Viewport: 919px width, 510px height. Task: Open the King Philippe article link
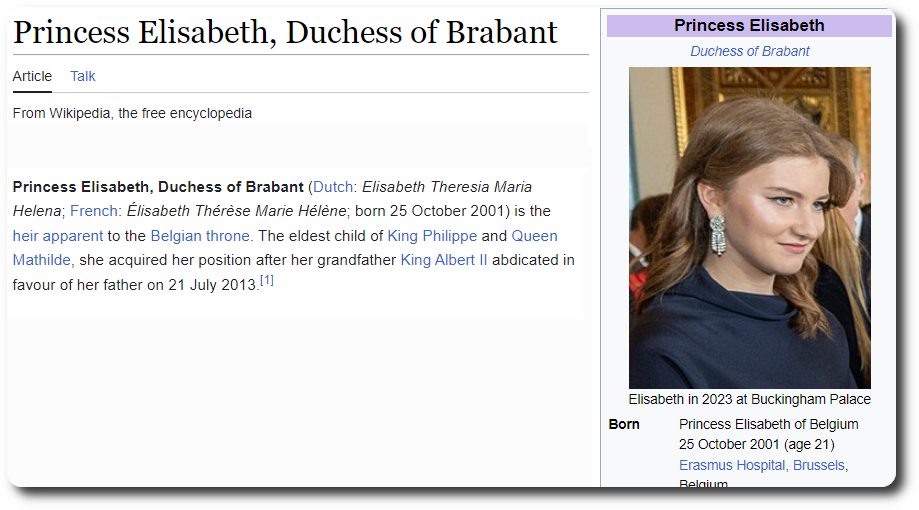(x=432, y=236)
